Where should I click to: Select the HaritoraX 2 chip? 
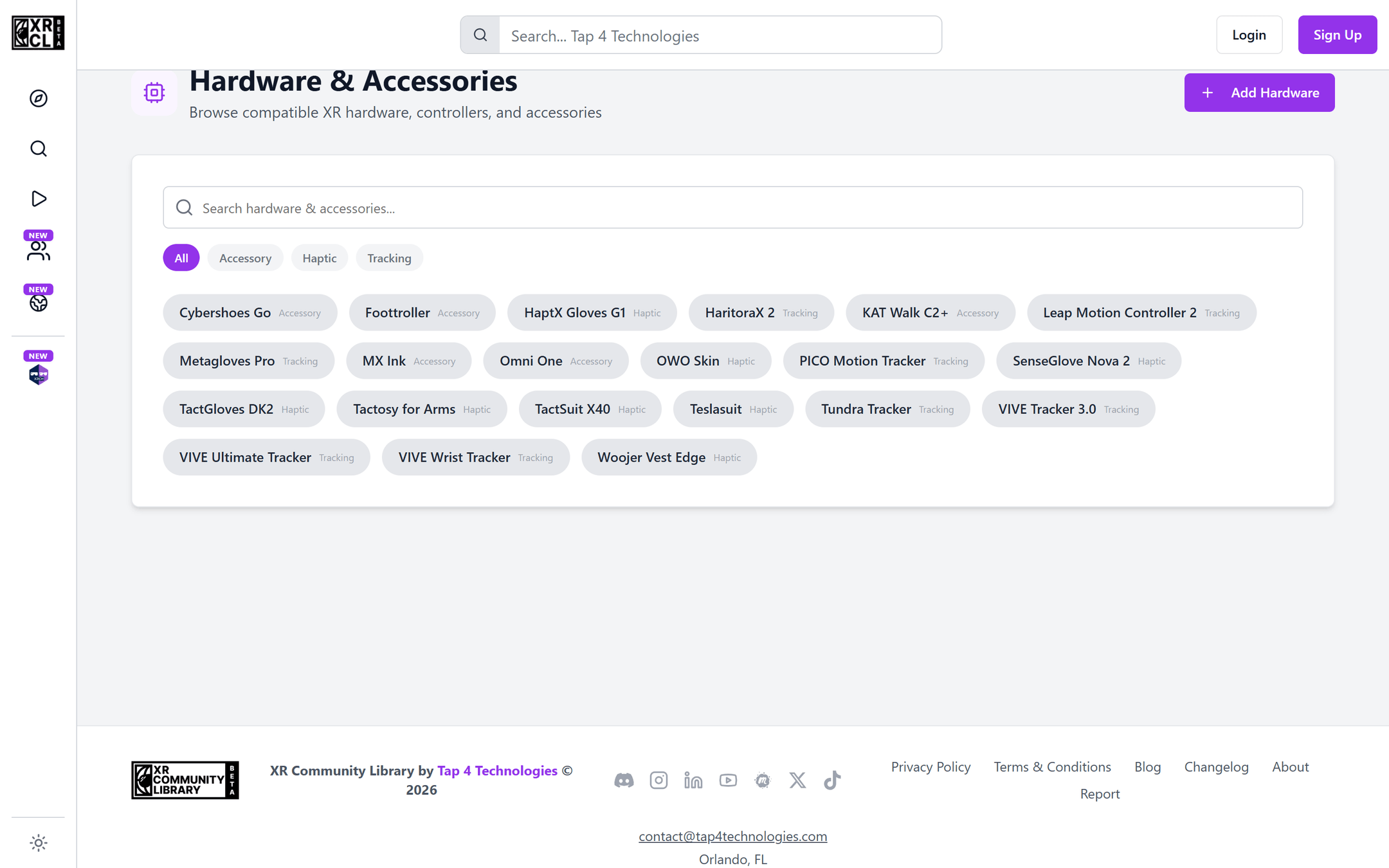(761, 312)
